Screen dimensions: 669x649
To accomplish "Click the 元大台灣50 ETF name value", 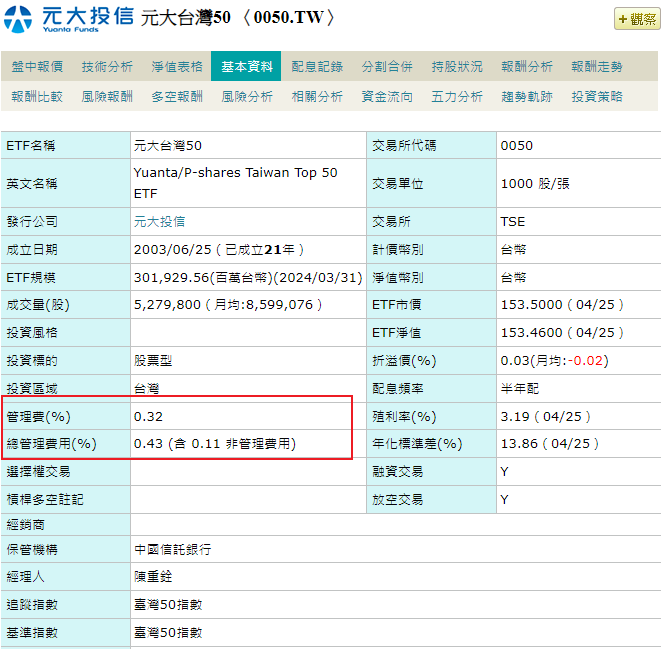I will pyautogui.click(x=168, y=146).
